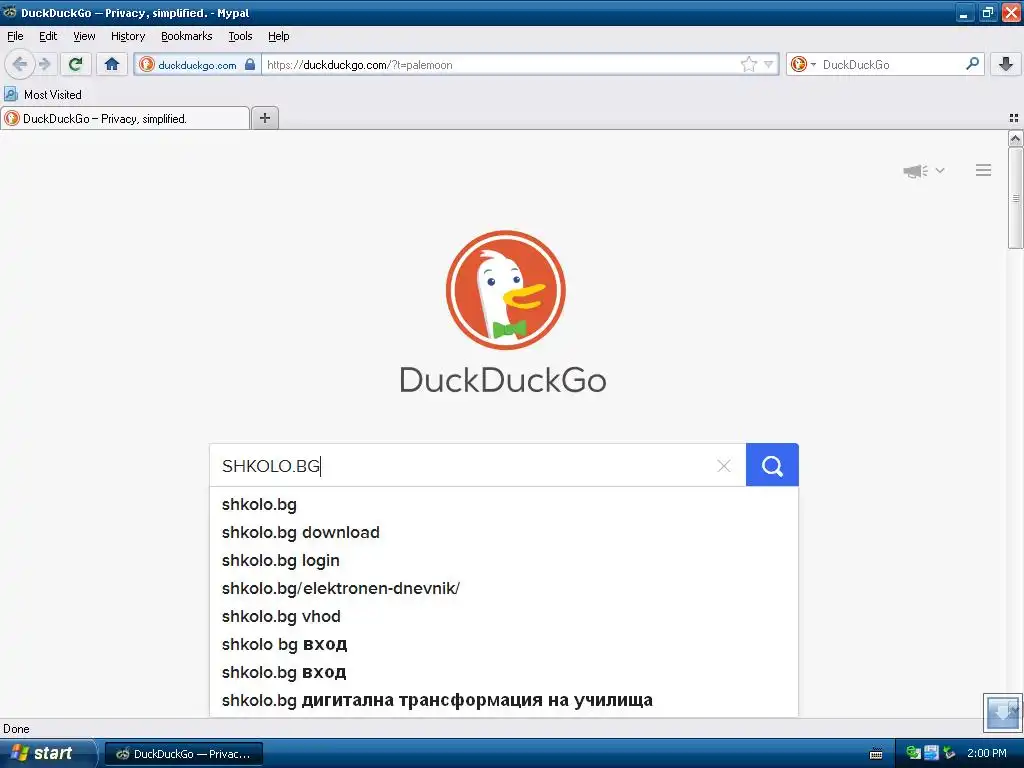1024x768 pixels.
Task: Select suggestion "shkolo.bg download"
Action: (x=504, y=532)
